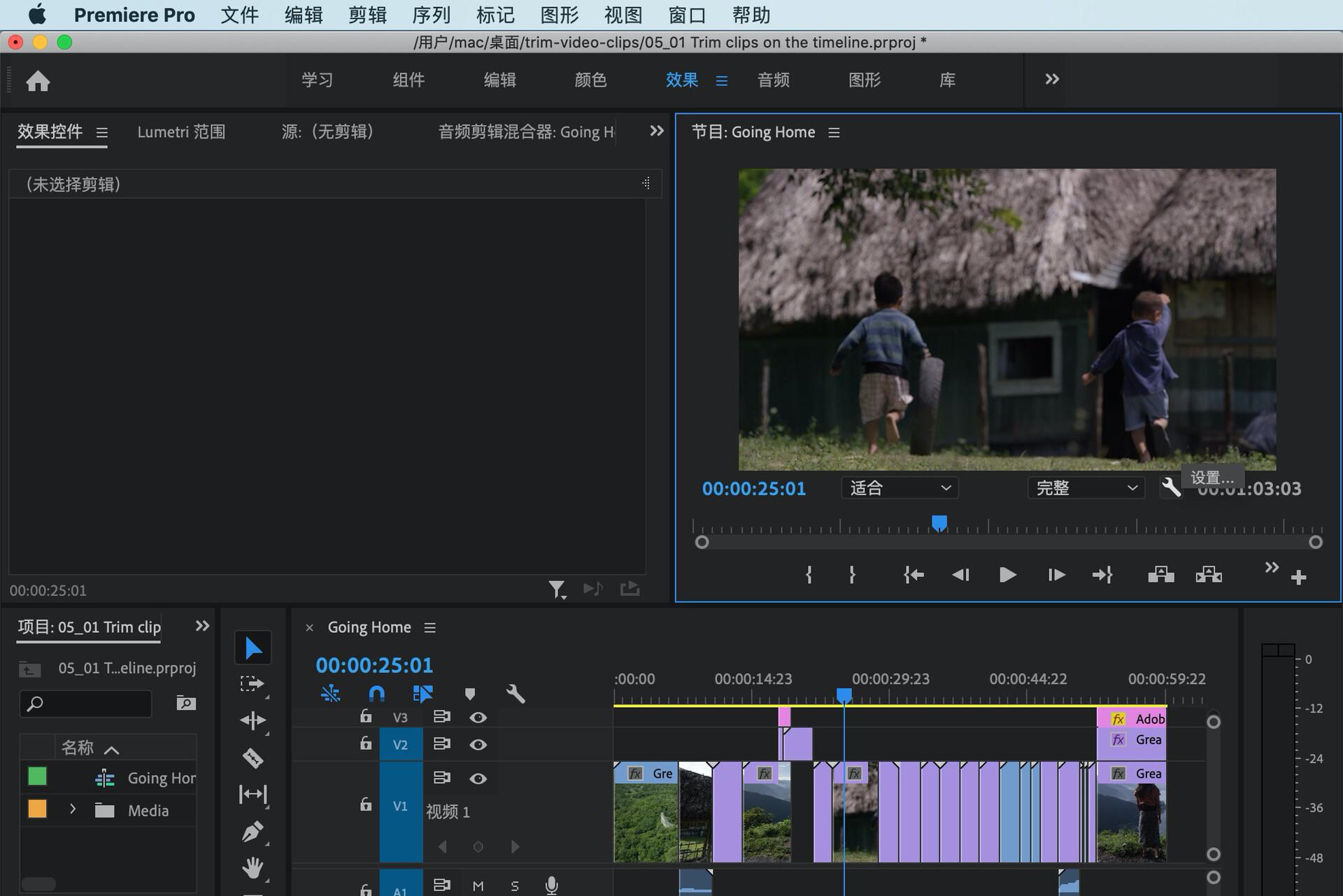Click Mark Out button in Program monitor
The image size is (1343, 896).
tap(852, 575)
